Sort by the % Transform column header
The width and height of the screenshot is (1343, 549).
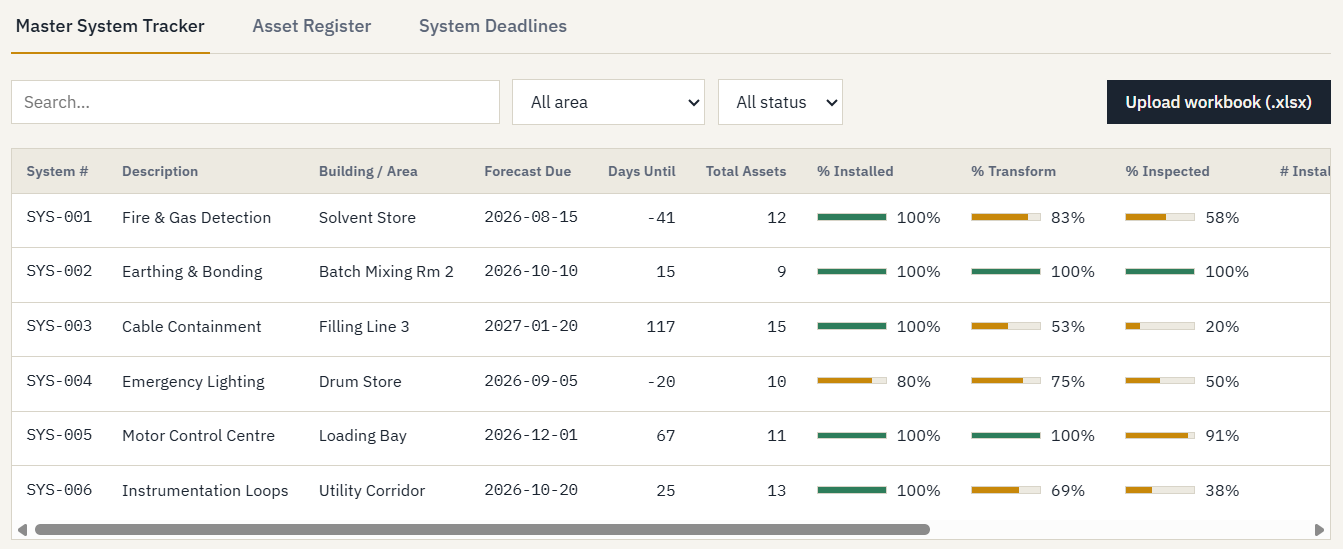(x=1013, y=171)
